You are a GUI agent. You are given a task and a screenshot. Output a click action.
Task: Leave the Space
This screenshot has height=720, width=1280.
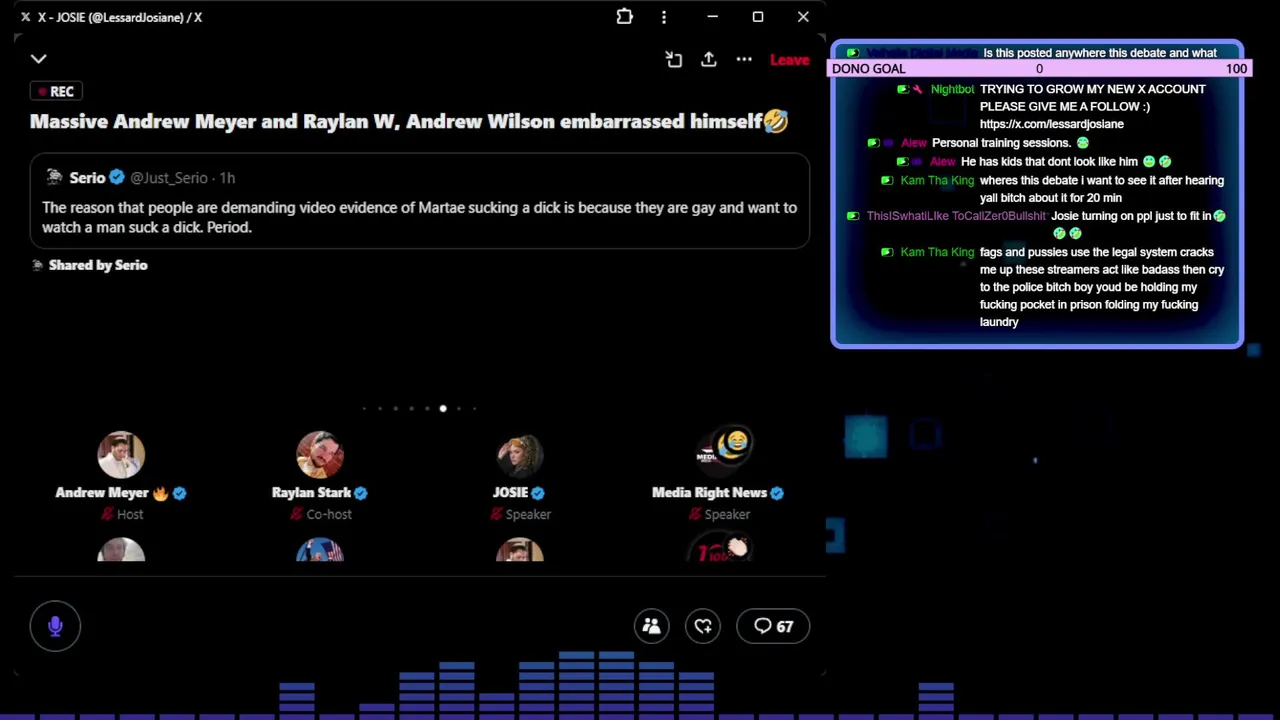pos(789,60)
